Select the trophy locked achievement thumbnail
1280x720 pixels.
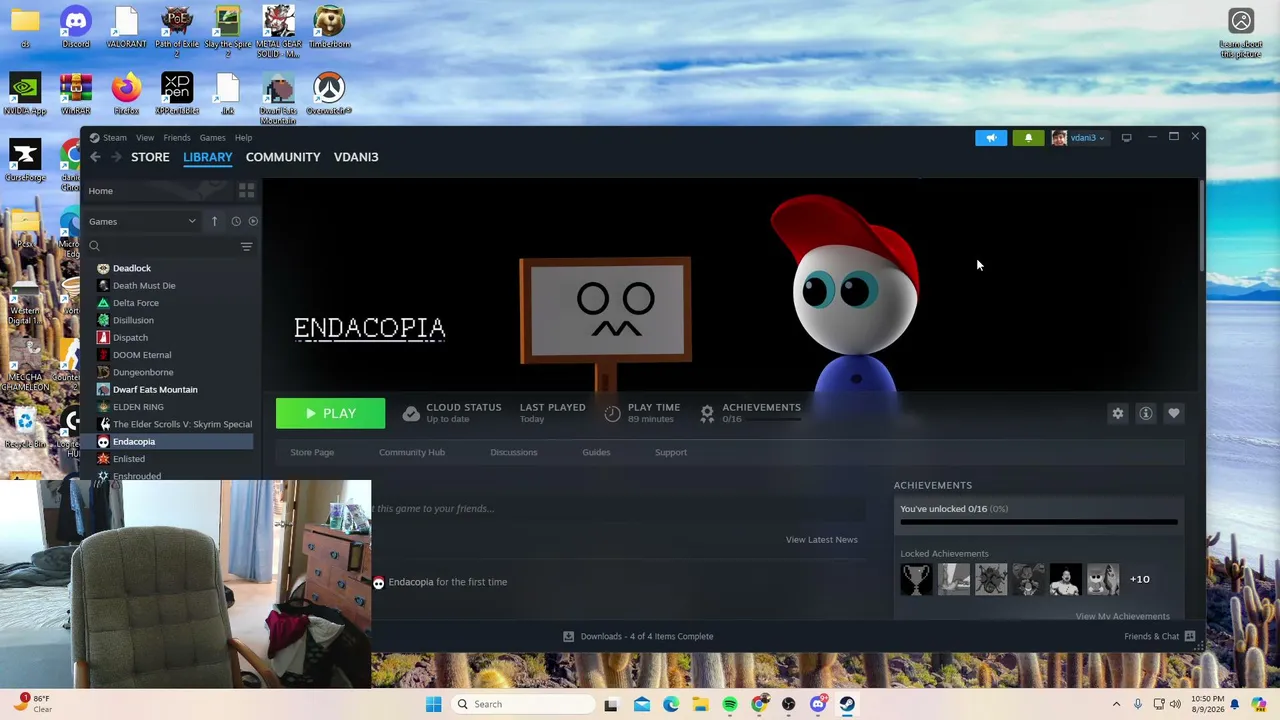tap(916, 579)
